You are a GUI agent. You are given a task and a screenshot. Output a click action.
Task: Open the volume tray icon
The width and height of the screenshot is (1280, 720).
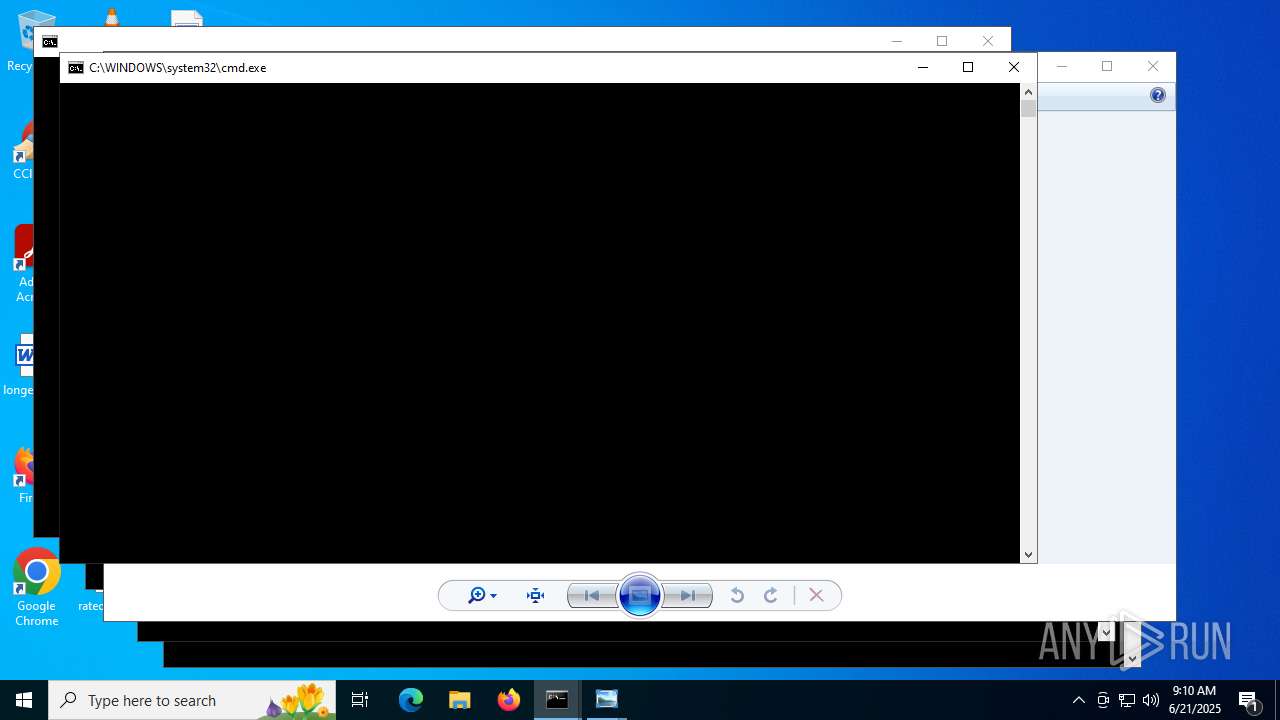click(x=1151, y=700)
